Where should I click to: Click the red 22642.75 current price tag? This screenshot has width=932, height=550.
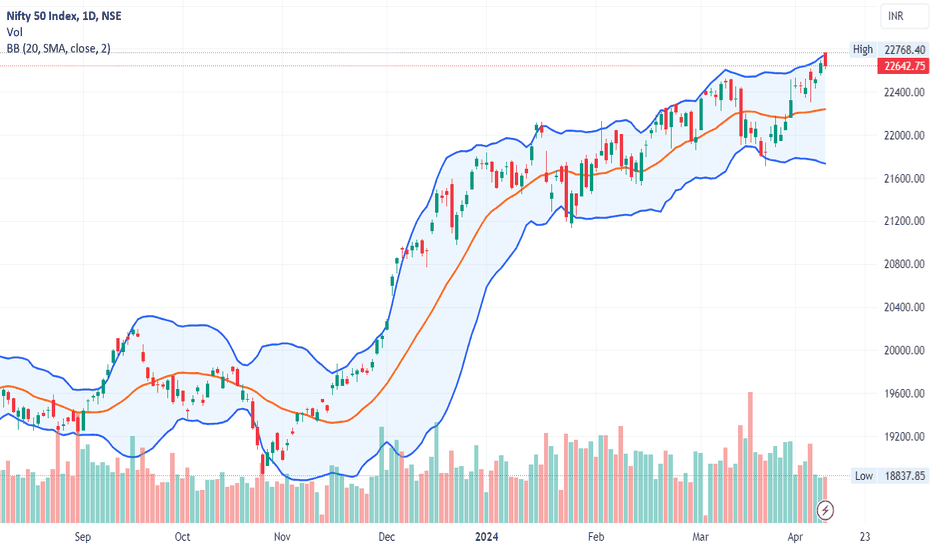click(903, 66)
